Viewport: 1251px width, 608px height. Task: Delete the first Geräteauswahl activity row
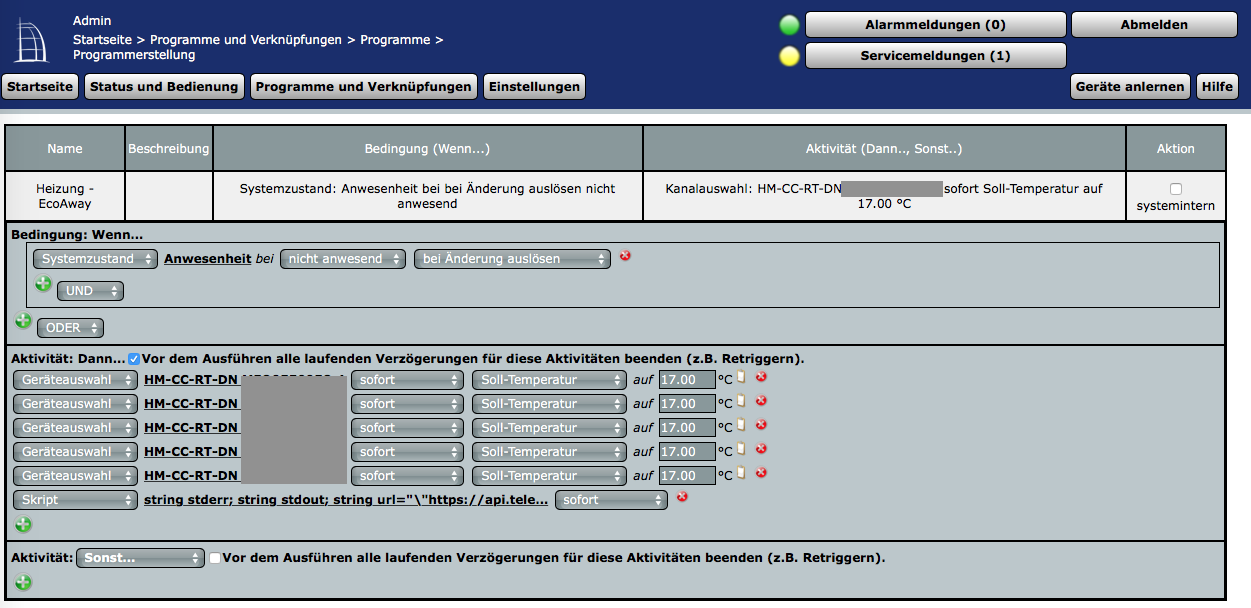coord(761,376)
